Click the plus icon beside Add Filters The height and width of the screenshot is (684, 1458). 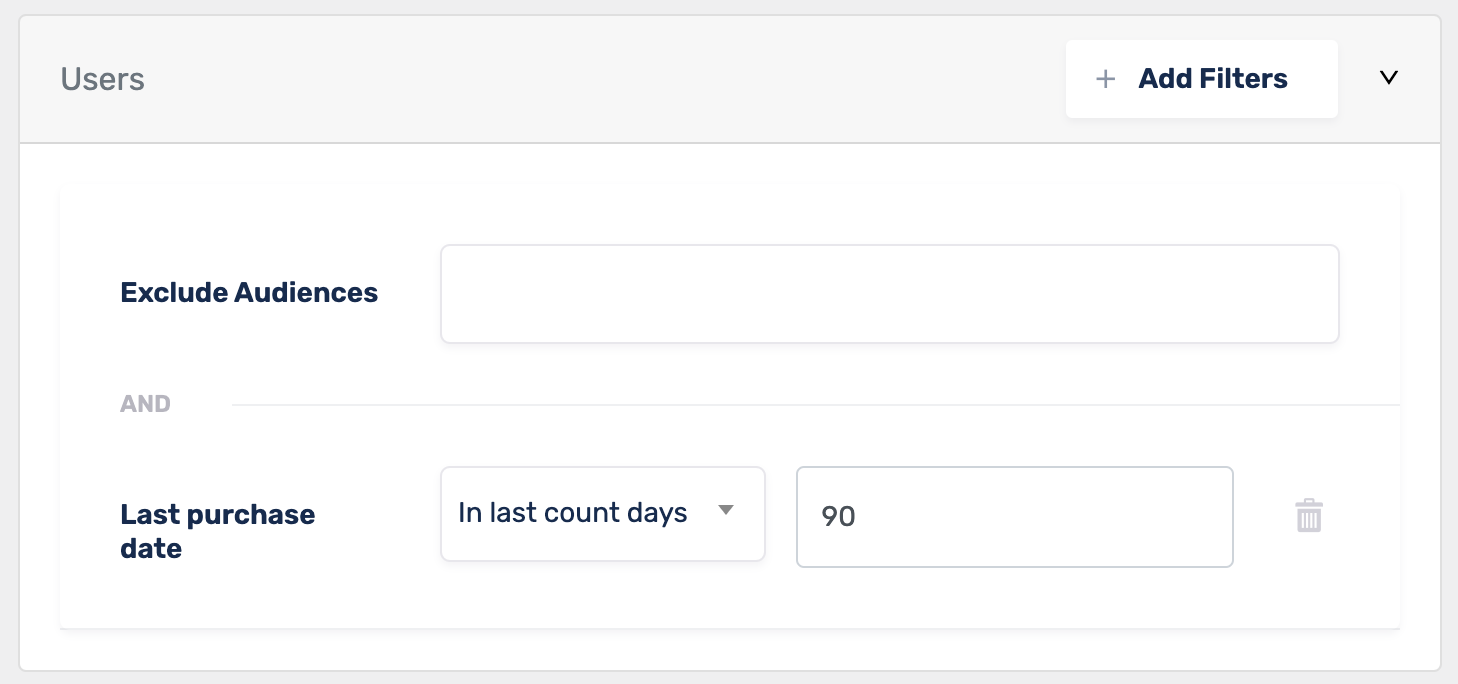(x=1105, y=79)
